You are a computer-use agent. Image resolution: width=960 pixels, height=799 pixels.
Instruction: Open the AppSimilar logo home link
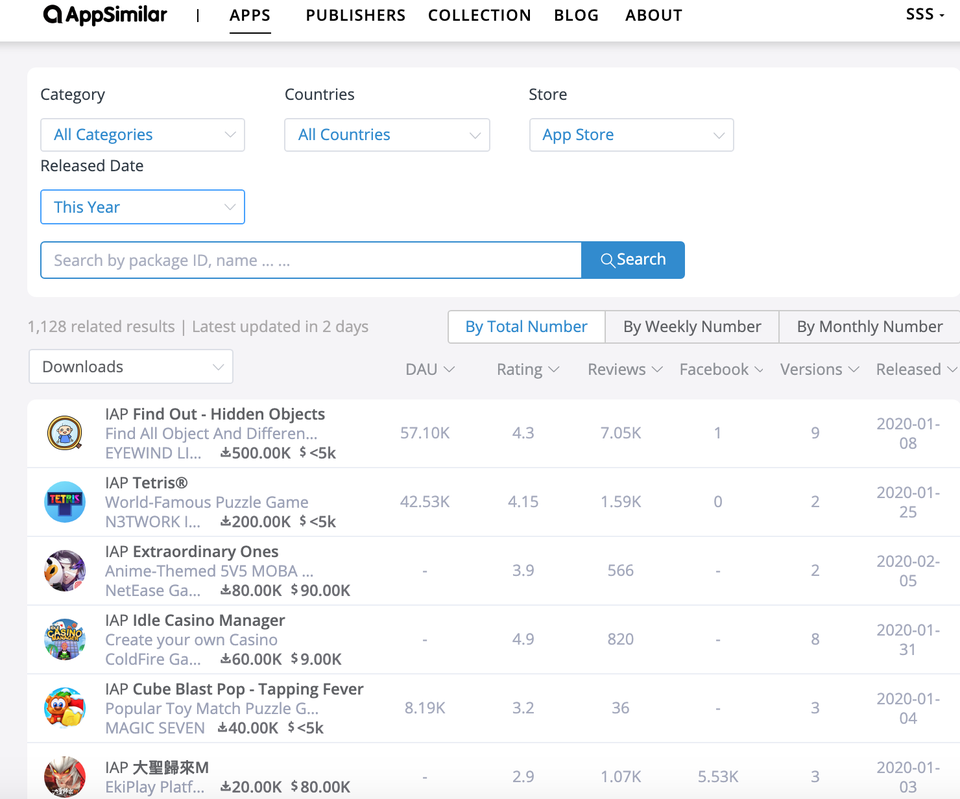tap(105, 15)
